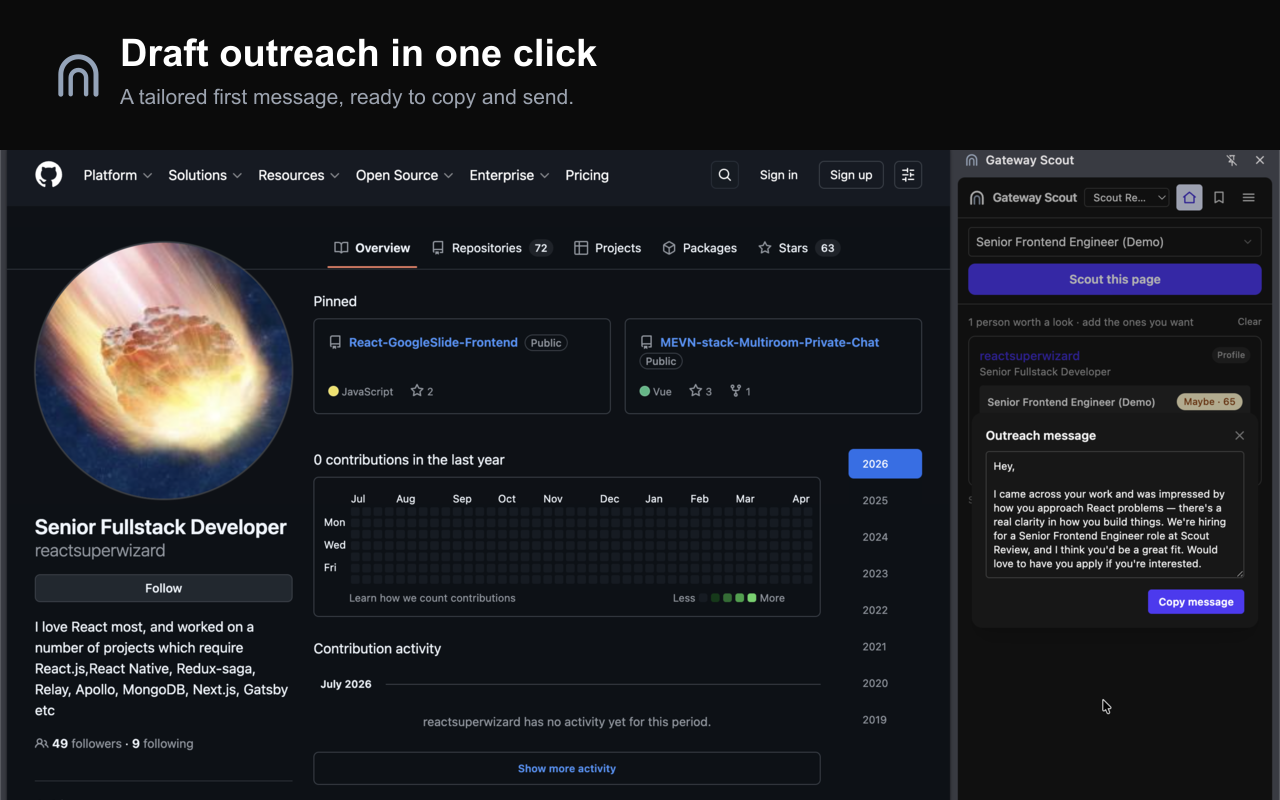
Task: Open reactsuperwizard link in Gateway Scout panel
Action: coord(1030,356)
